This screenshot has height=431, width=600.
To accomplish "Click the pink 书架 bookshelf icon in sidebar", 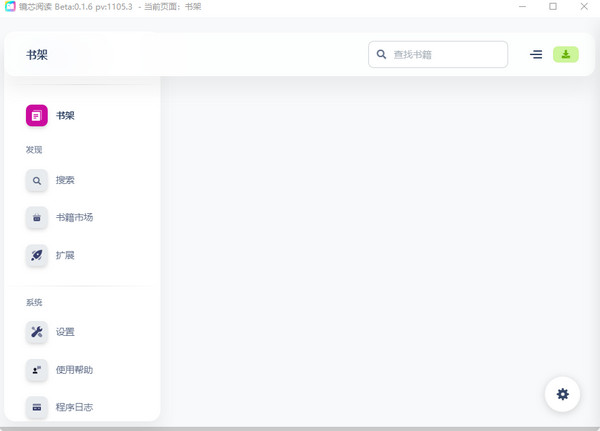I will point(37,116).
